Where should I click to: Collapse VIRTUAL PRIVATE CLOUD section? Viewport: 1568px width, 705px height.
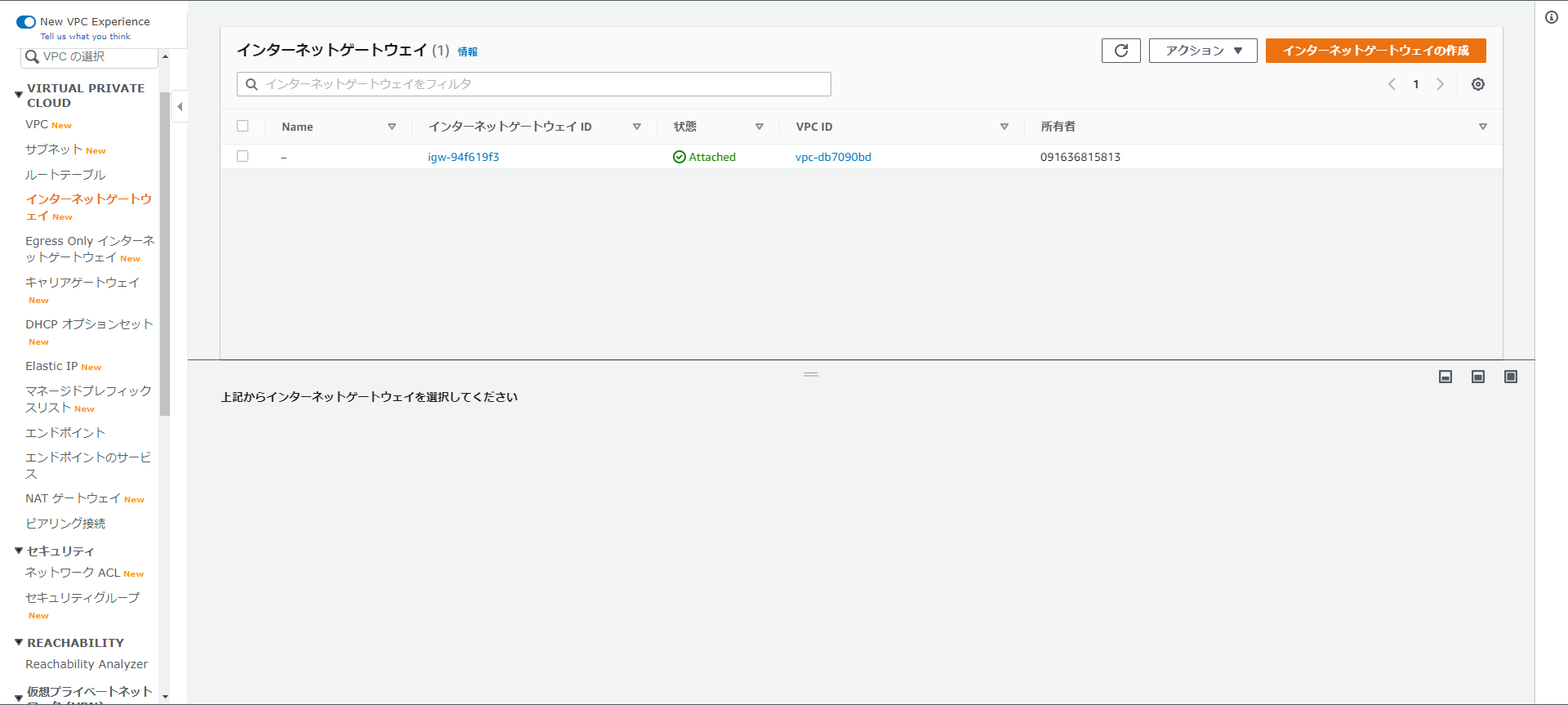point(19,95)
